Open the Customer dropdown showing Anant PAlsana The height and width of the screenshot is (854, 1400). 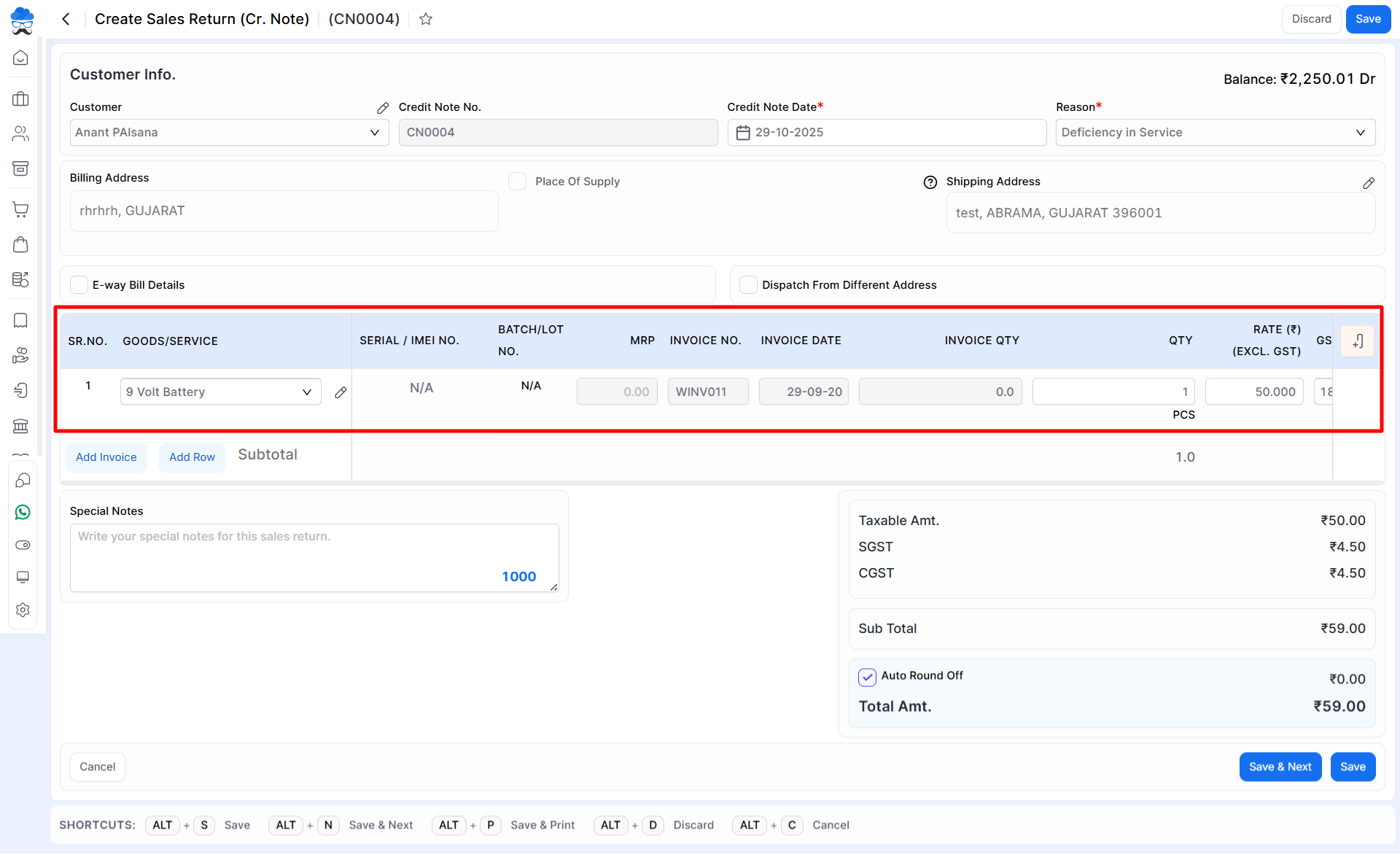[229, 133]
